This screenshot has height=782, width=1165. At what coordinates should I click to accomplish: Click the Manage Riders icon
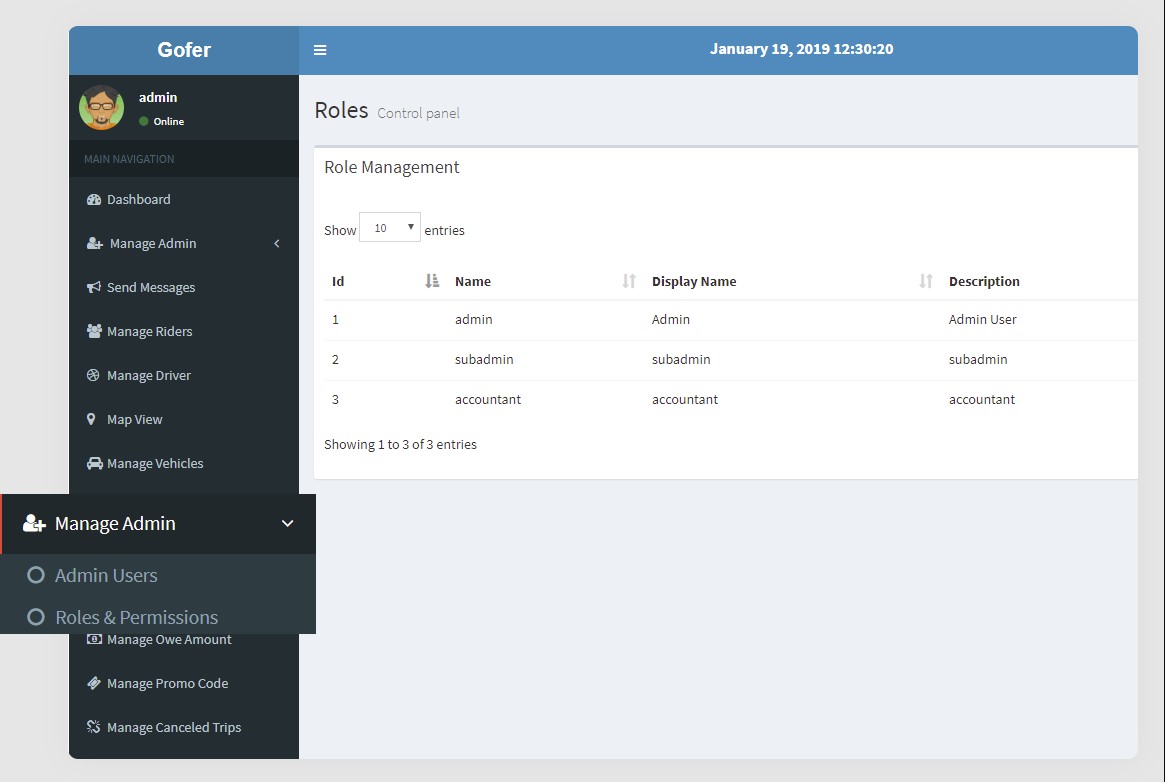94,331
